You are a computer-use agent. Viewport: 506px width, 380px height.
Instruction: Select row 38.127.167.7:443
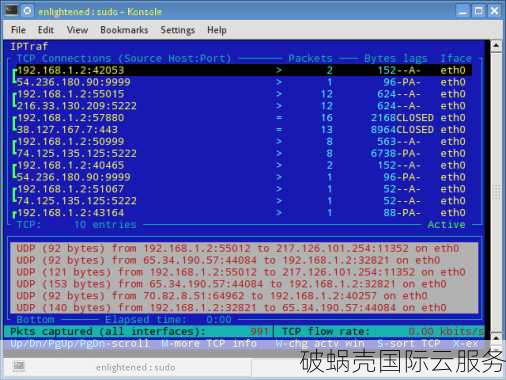[x=242, y=130]
